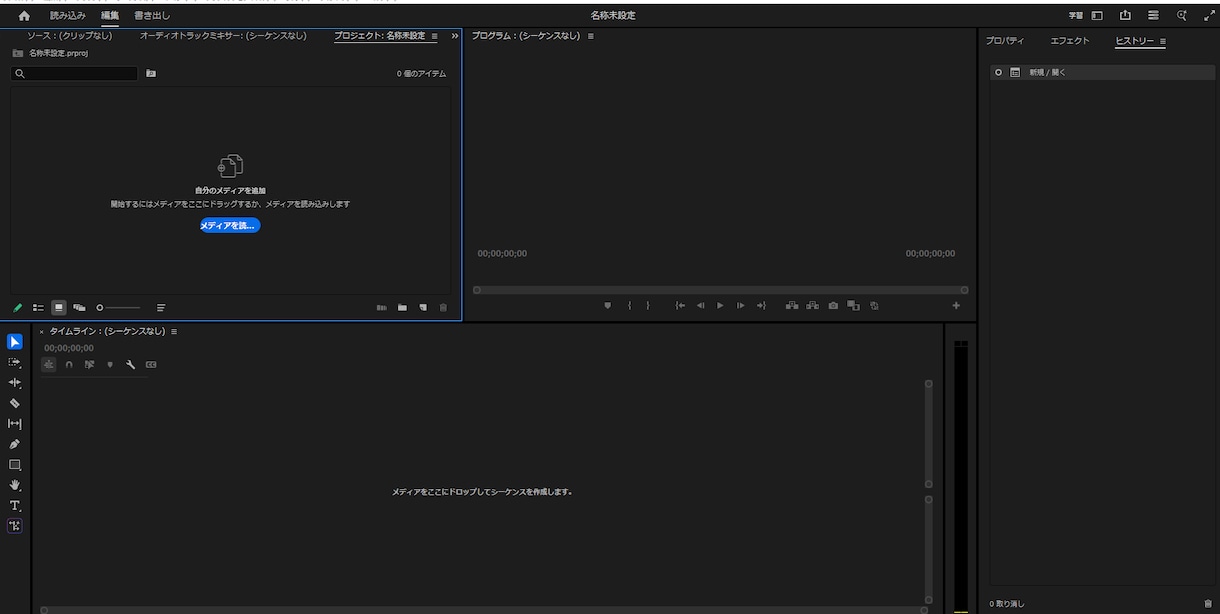Expand hidden panel tabs with the double chevron
The width and height of the screenshot is (1220, 614).
coord(455,36)
